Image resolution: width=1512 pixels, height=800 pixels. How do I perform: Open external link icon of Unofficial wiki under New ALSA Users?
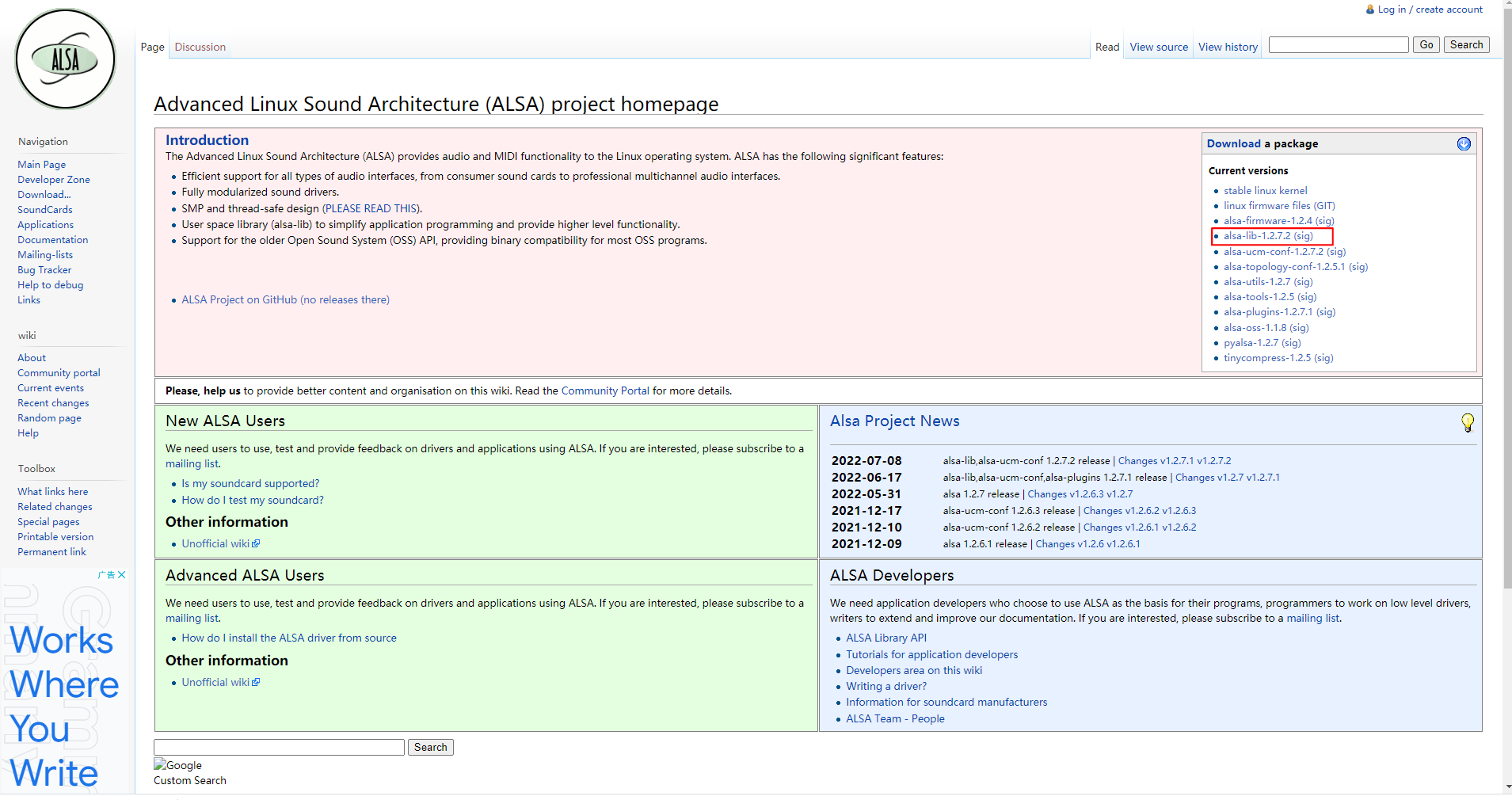point(256,544)
